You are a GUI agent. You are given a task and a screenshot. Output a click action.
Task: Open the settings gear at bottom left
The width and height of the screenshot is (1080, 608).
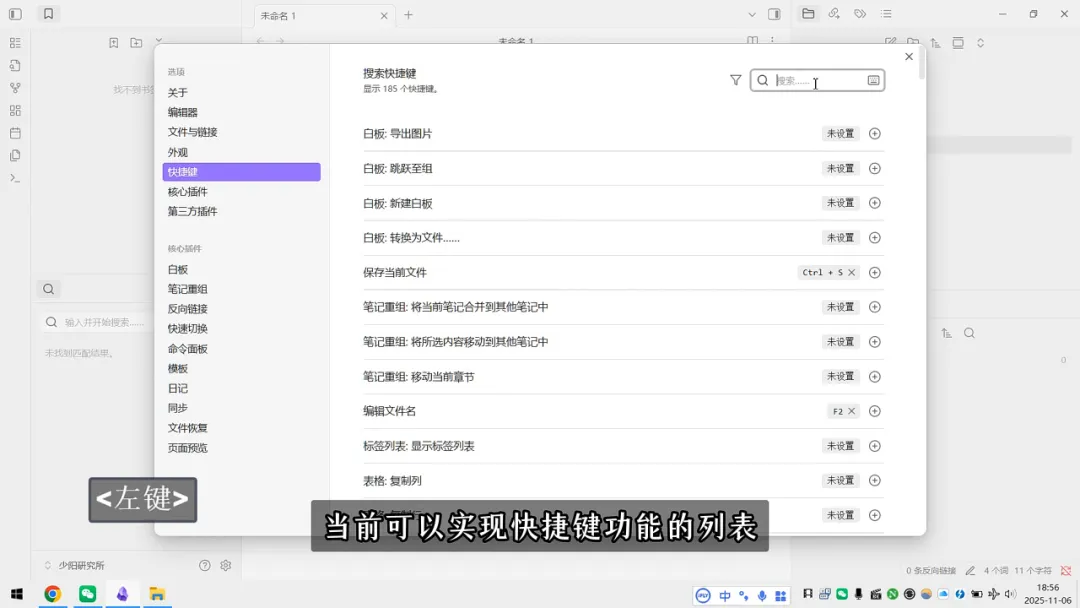coord(225,564)
